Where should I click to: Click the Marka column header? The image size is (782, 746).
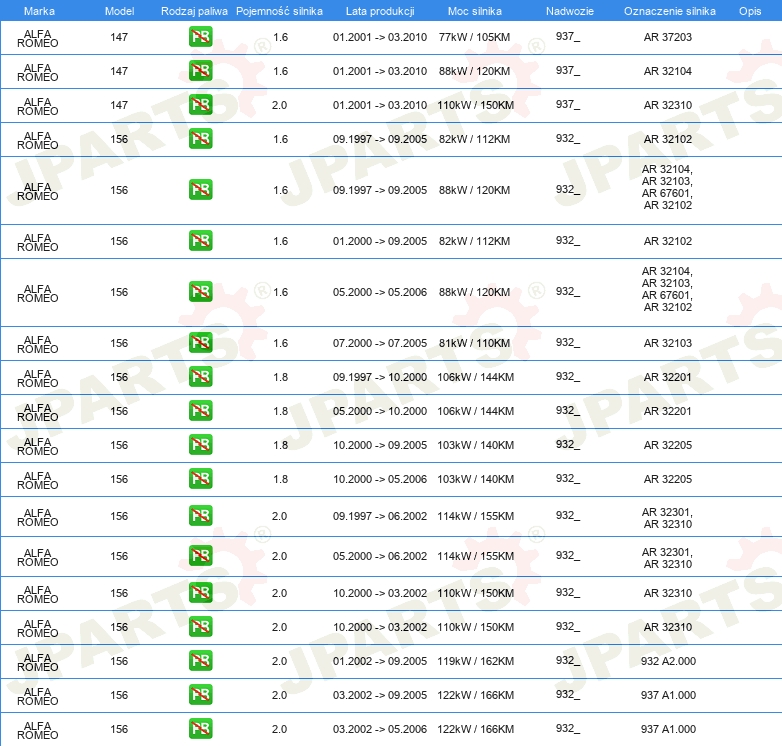point(38,10)
